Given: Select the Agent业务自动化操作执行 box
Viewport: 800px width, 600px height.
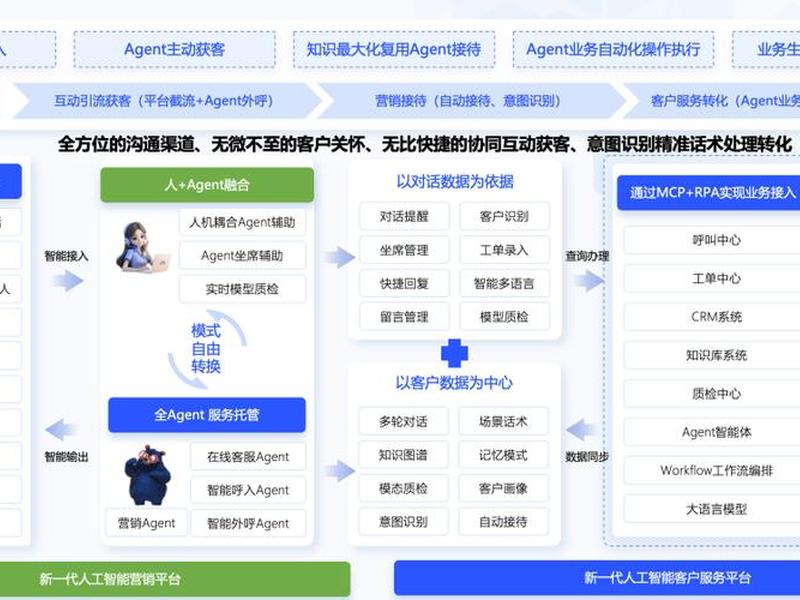Looking at the screenshot, I should [613, 49].
